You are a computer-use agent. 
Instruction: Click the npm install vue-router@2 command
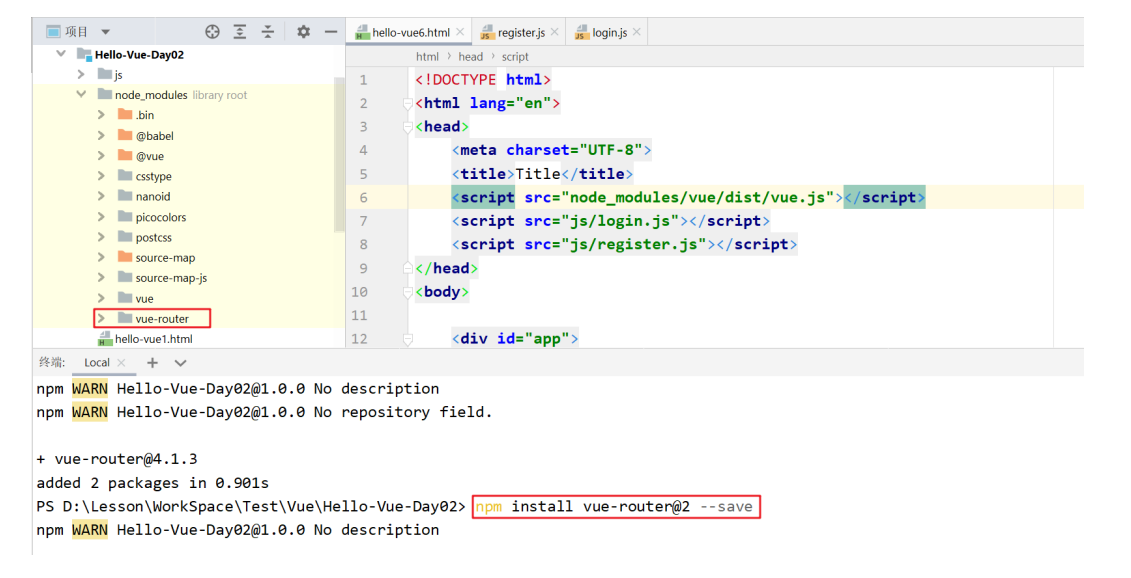pyautogui.click(x=614, y=507)
